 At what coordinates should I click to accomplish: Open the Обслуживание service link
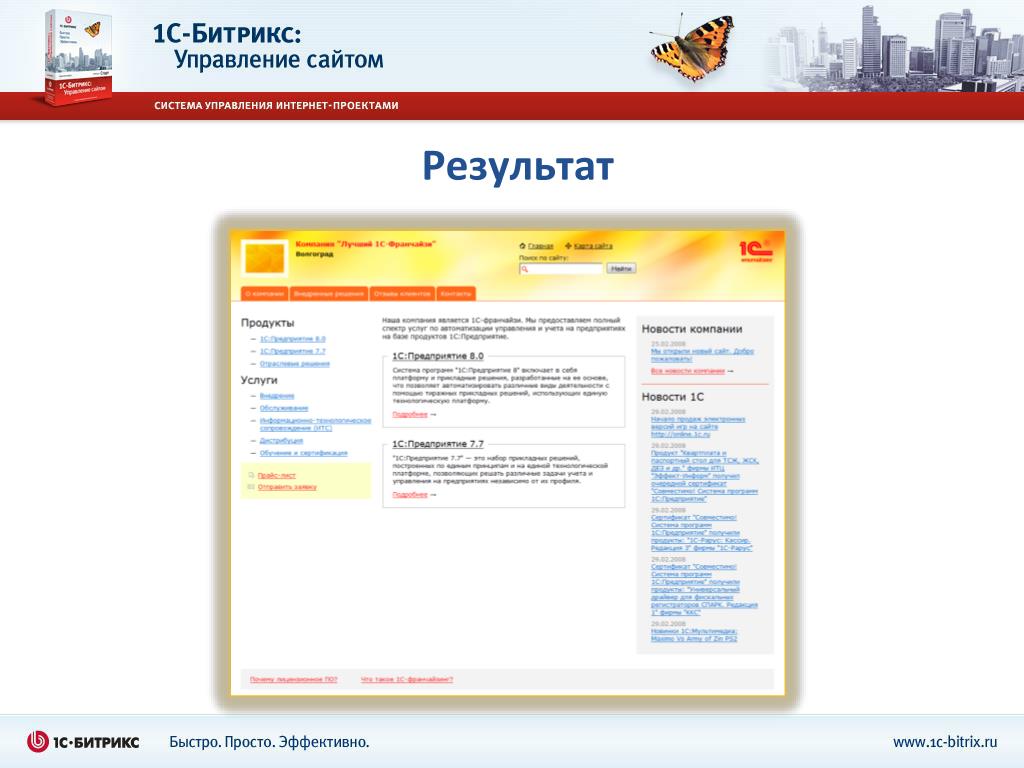tap(283, 408)
